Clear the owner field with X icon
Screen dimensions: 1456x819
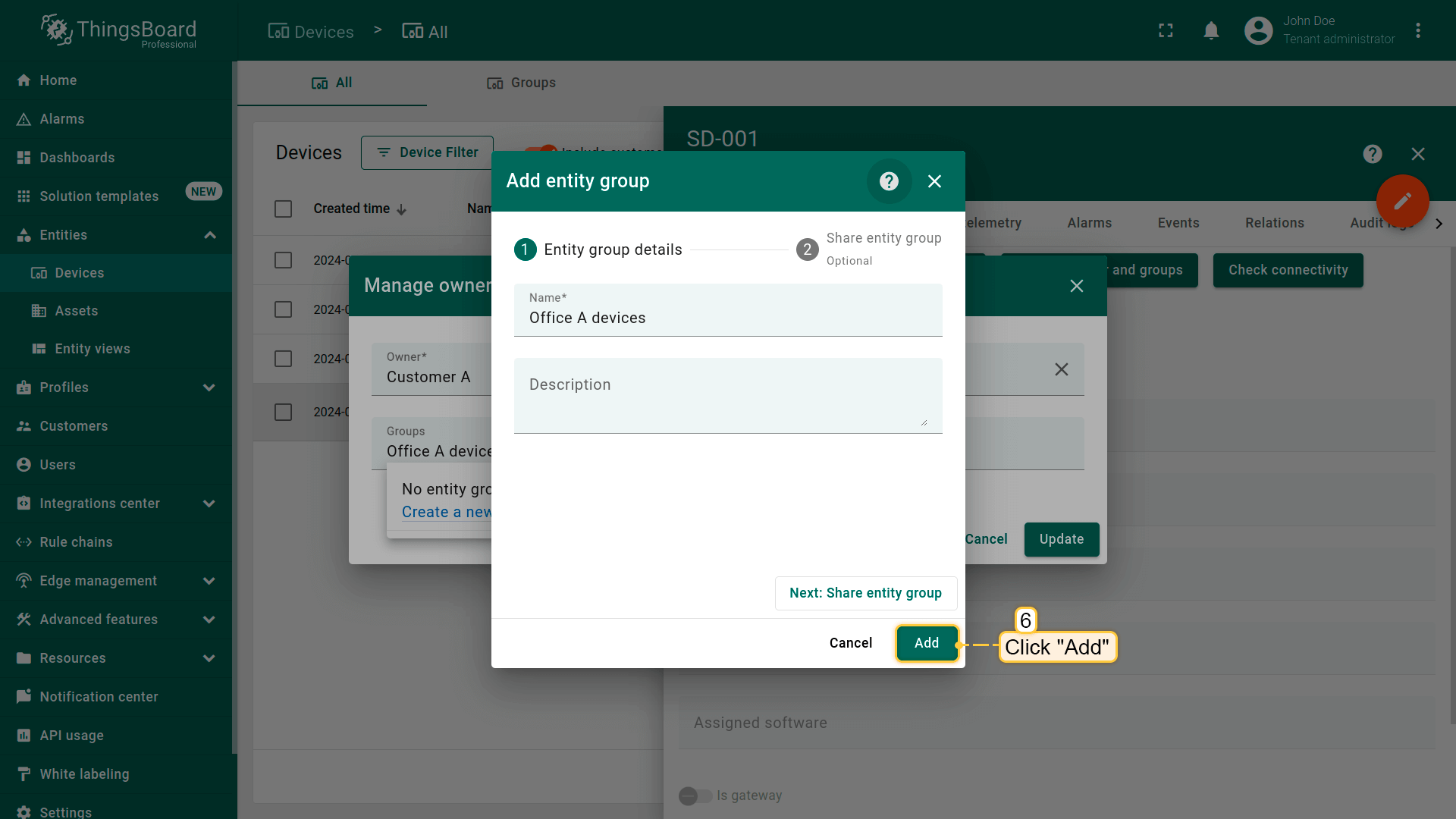(1061, 369)
